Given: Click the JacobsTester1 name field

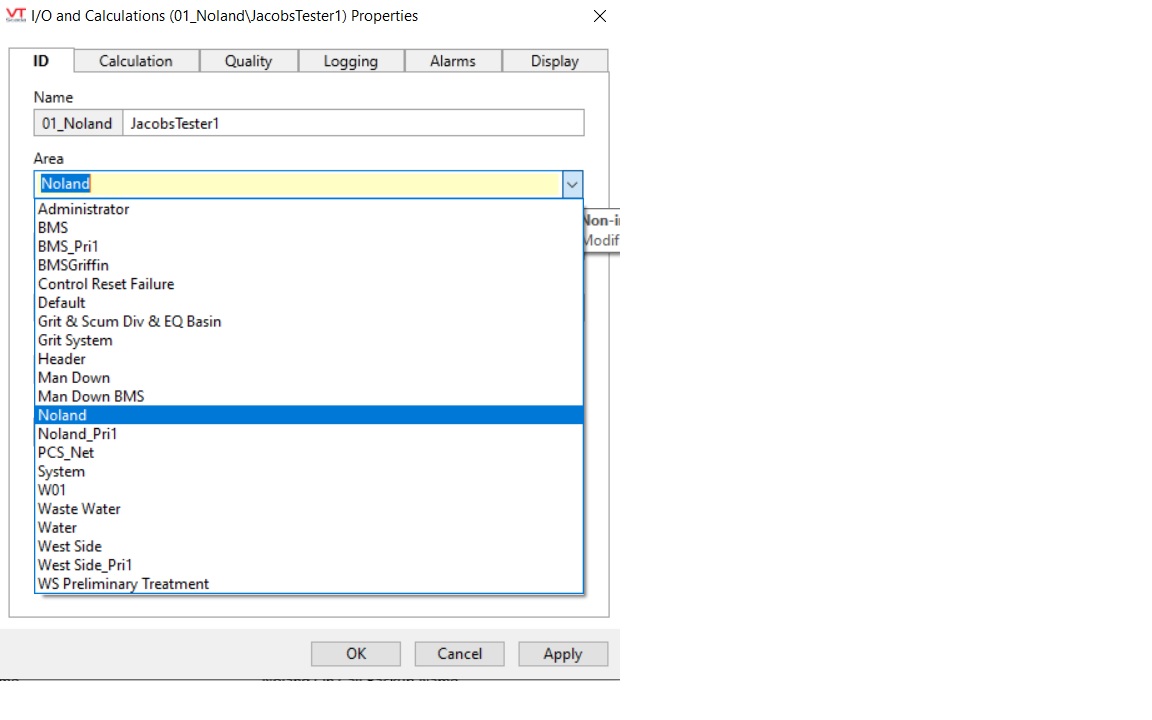Looking at the screenshot, I should (352, 124).
